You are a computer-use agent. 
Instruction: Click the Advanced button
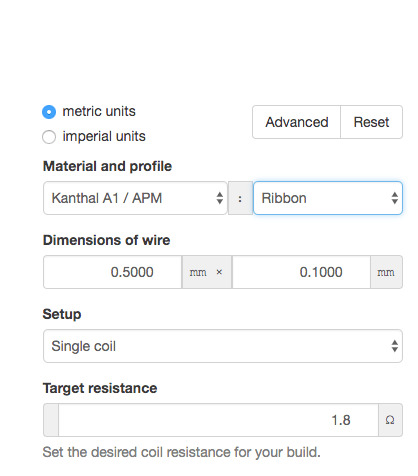coord(296,122)
